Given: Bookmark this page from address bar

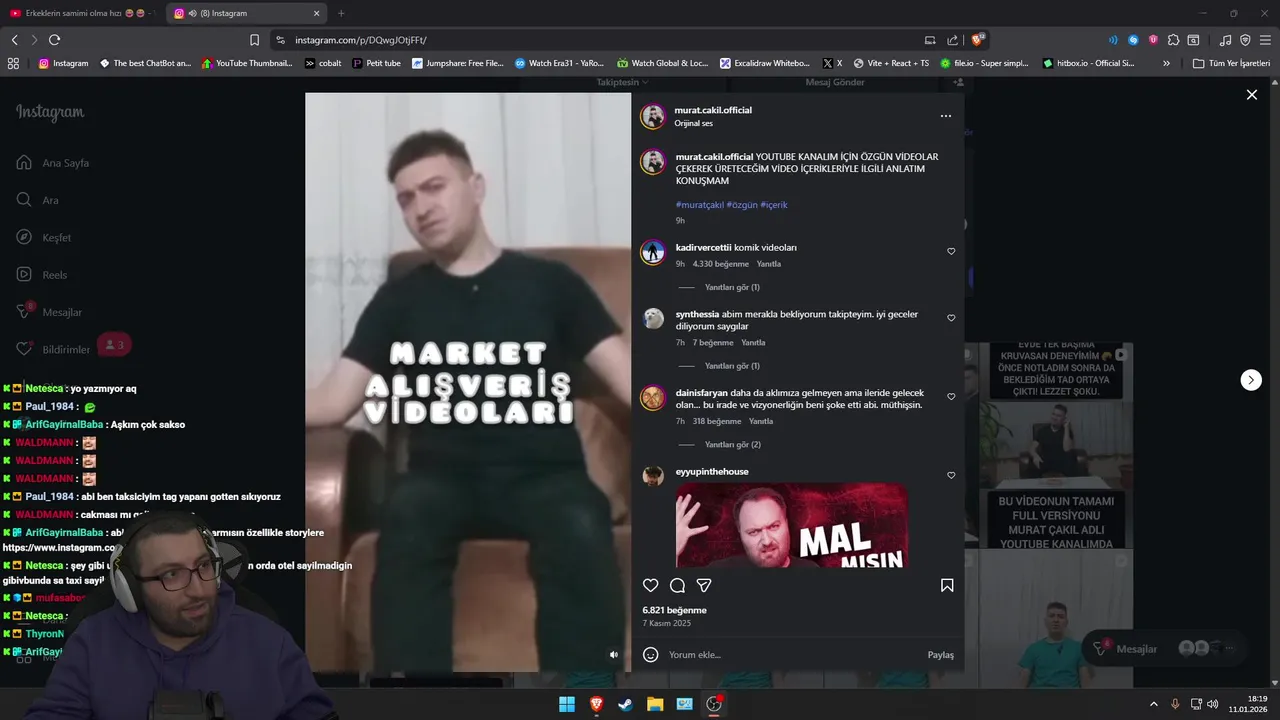Looking at the screenshot, I should click(254, 40).
